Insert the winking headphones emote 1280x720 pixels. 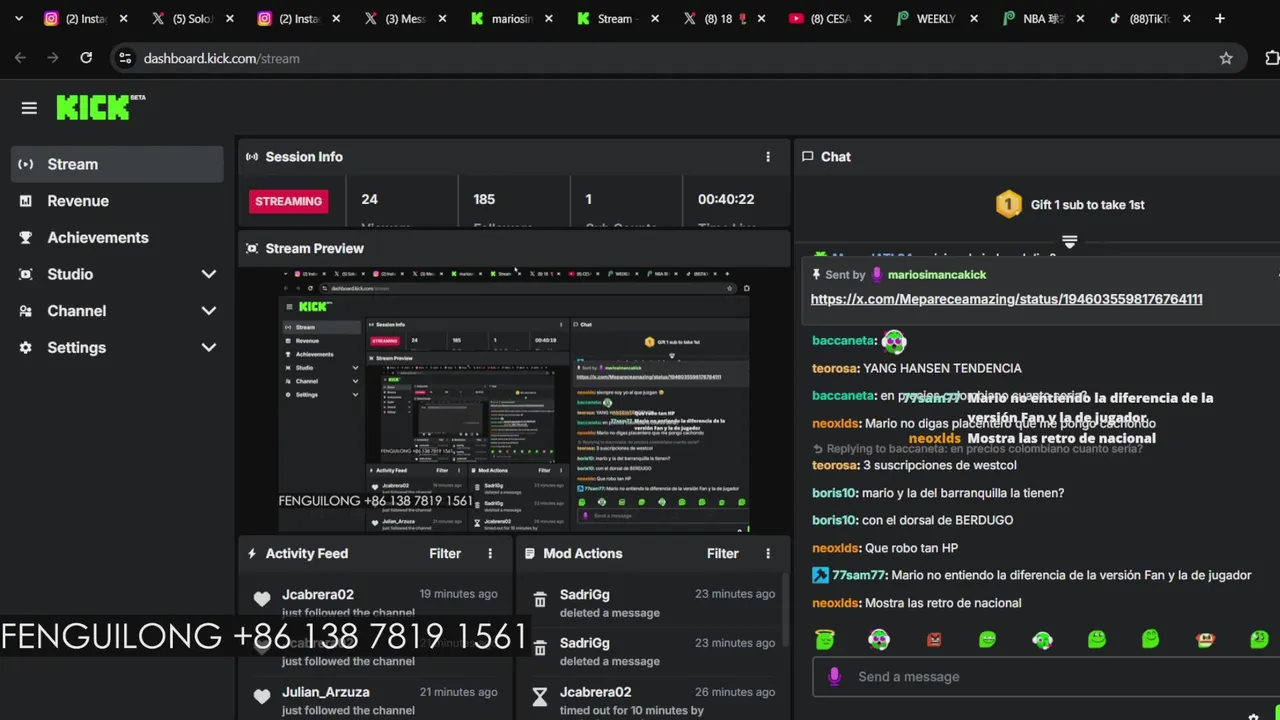click(1042, 639)
